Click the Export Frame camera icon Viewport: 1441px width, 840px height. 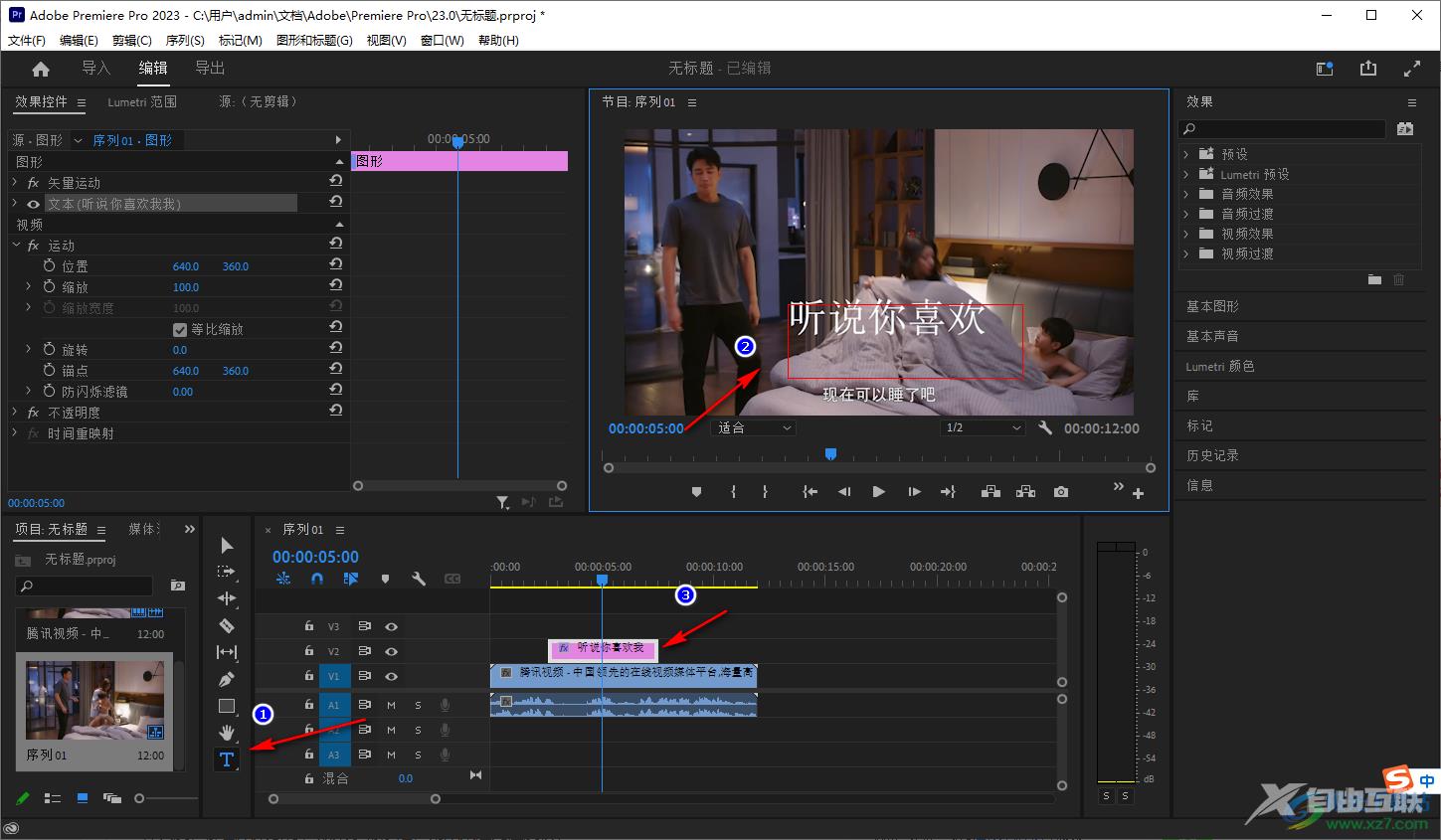pos(1061,491)
